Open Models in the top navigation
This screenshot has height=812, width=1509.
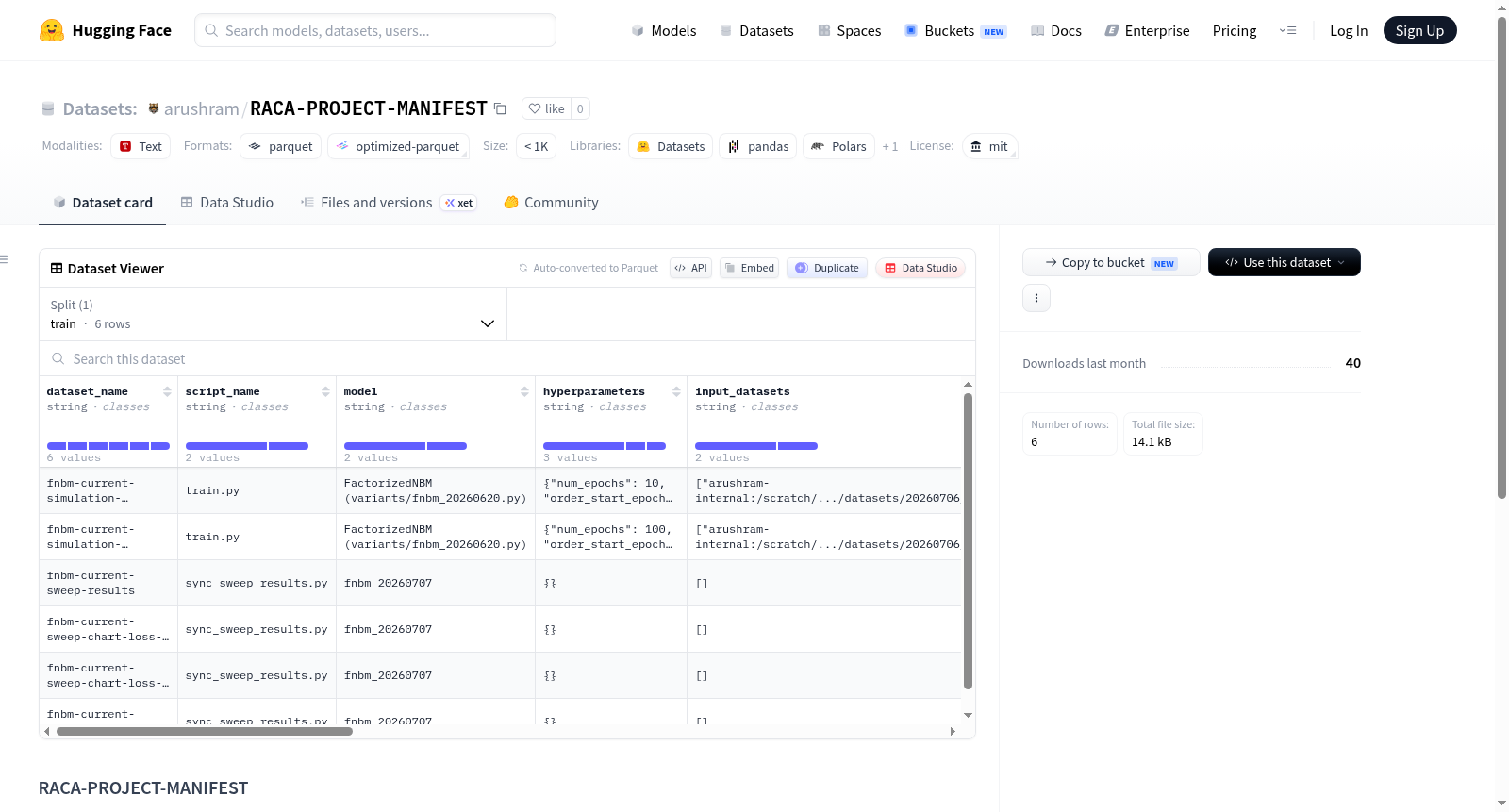coord(664,30)
